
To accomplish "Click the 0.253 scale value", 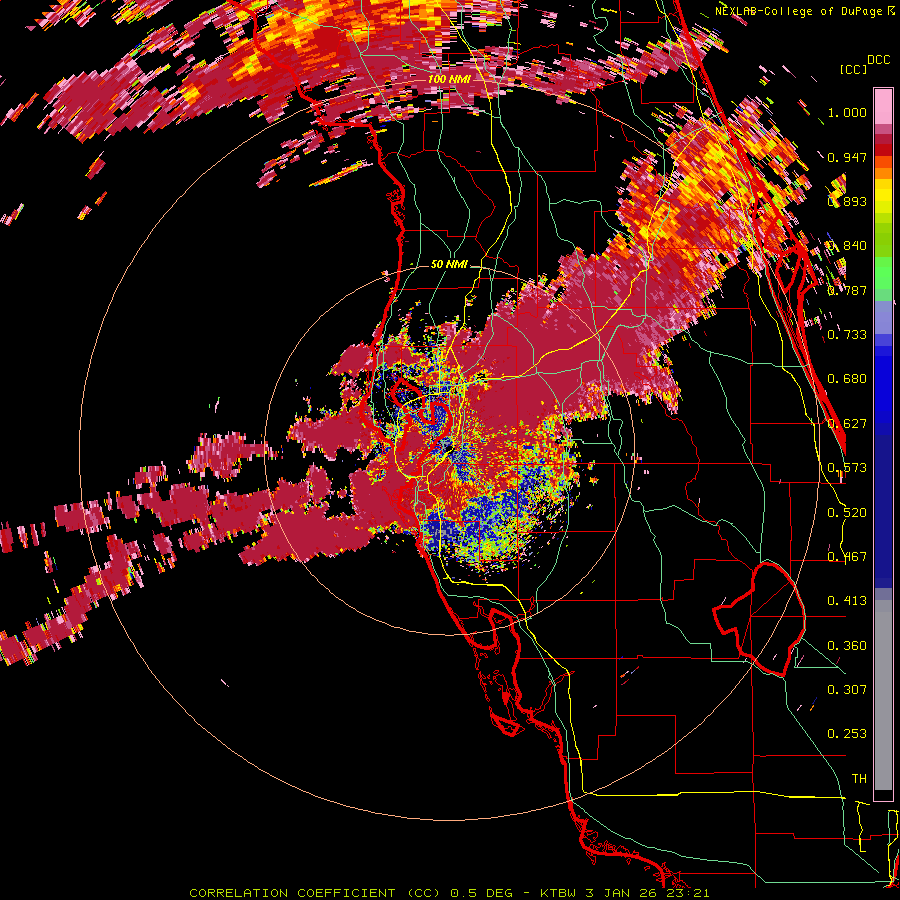I will [x=847, y=734].
